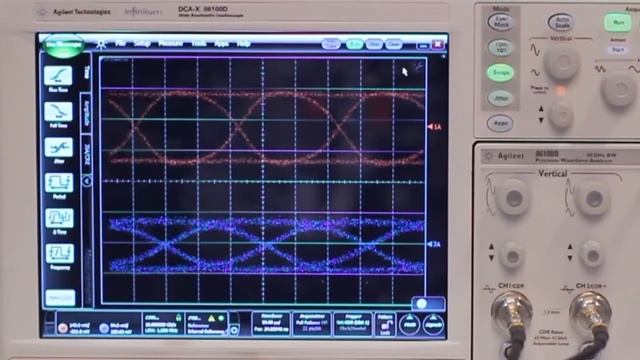Push the front-panel Auto Scale button
The height and width of the screenshot is (360, 640).
562,22
